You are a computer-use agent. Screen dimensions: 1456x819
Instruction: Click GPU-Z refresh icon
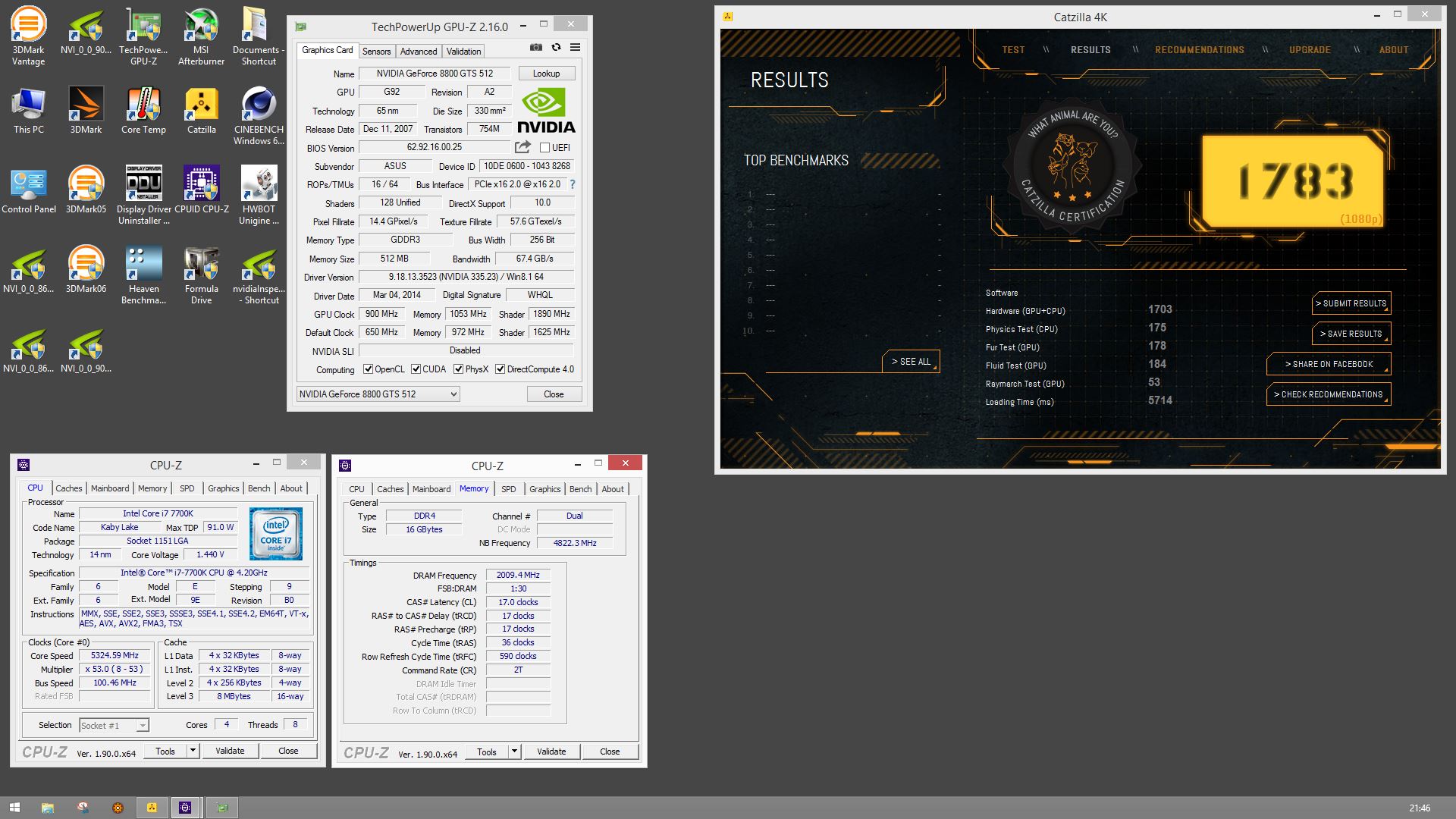[x=556, y=47]
